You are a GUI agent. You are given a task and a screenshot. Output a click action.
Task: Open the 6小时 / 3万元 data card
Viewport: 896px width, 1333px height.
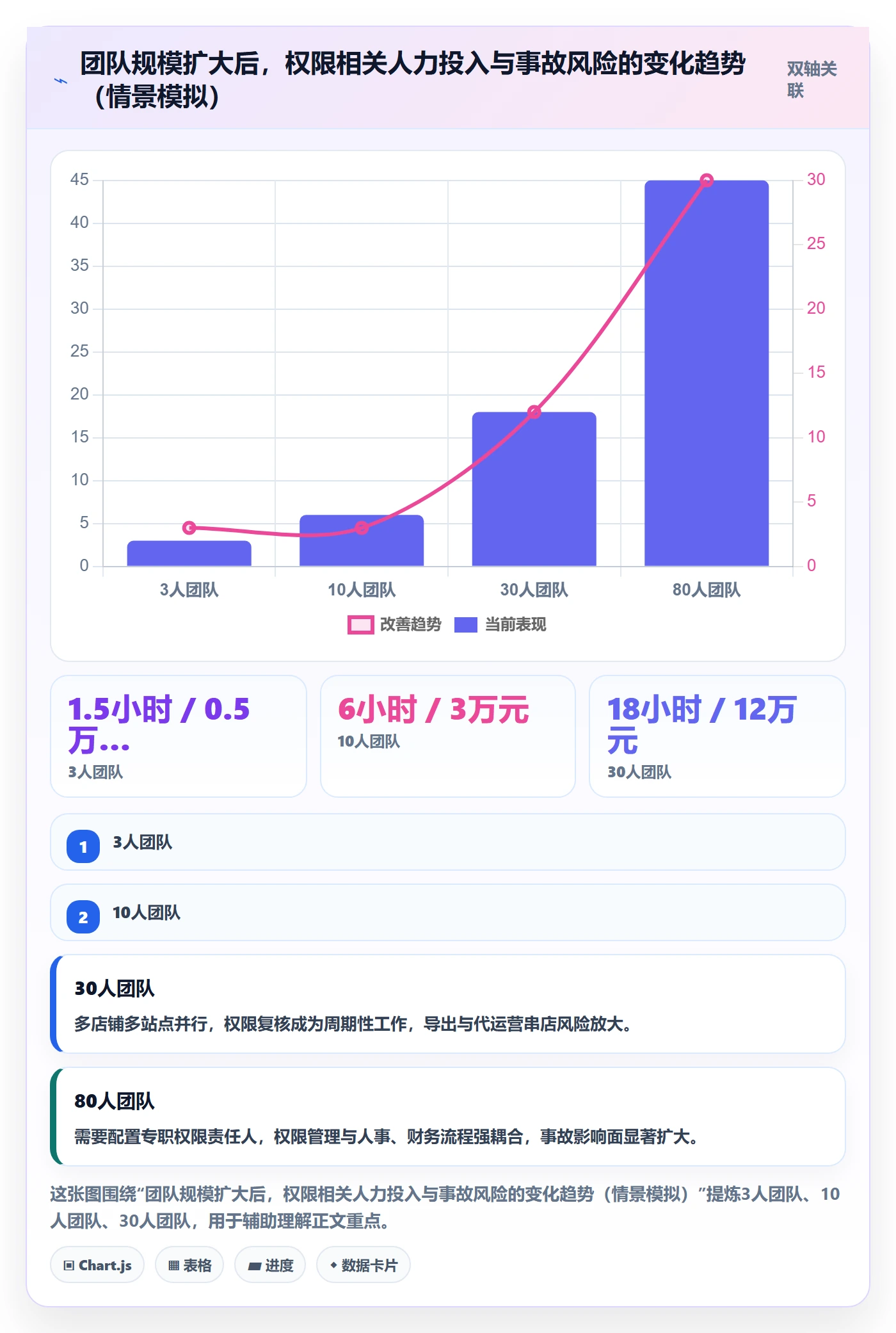pos(448,736)
